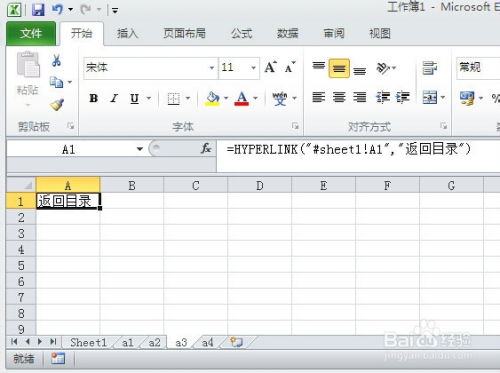
Task: Click the text orientation icon
Action: pyautogui.click(x=383, y=68)
